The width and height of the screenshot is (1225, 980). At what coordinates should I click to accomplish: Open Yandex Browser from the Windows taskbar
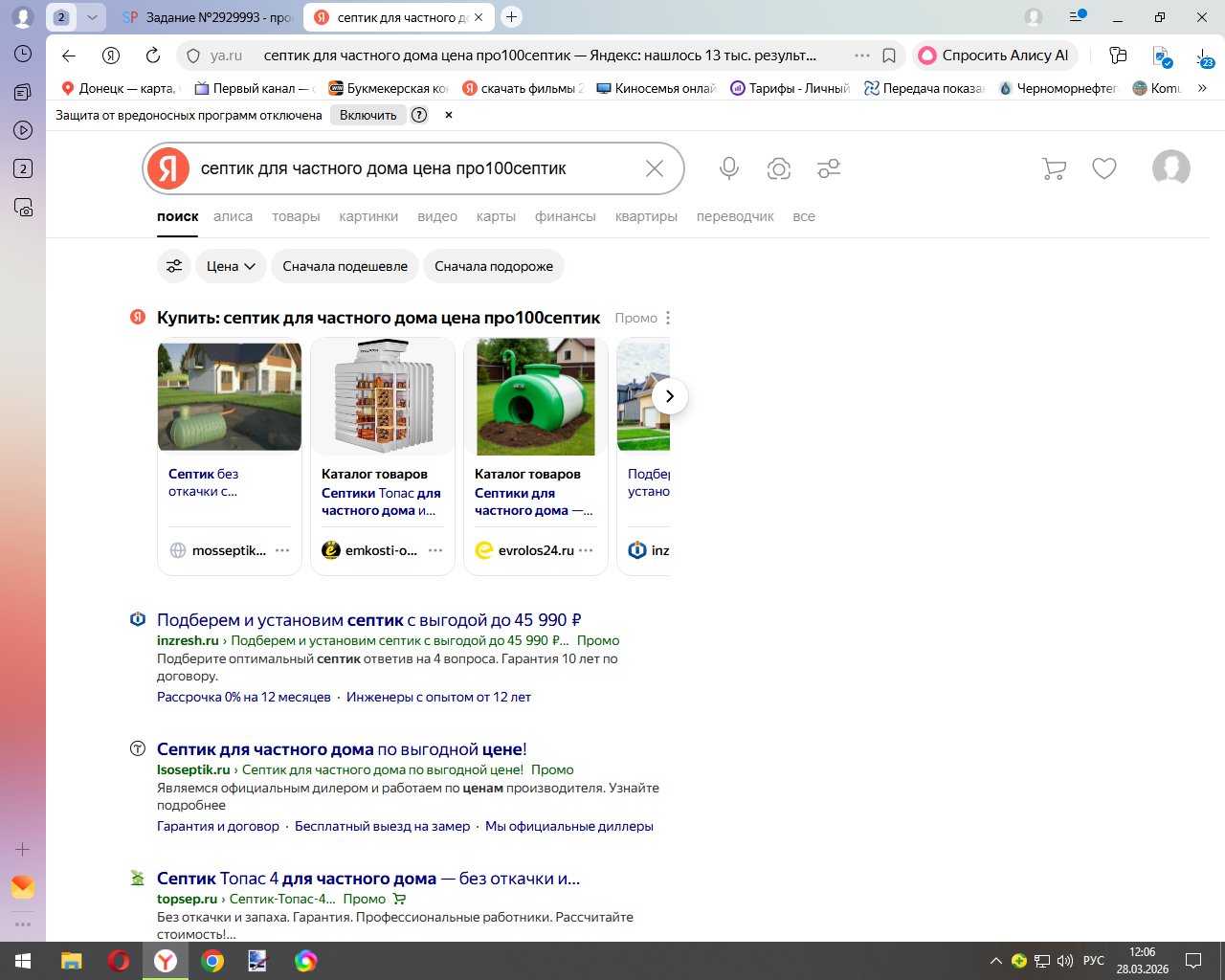[166, 961]
